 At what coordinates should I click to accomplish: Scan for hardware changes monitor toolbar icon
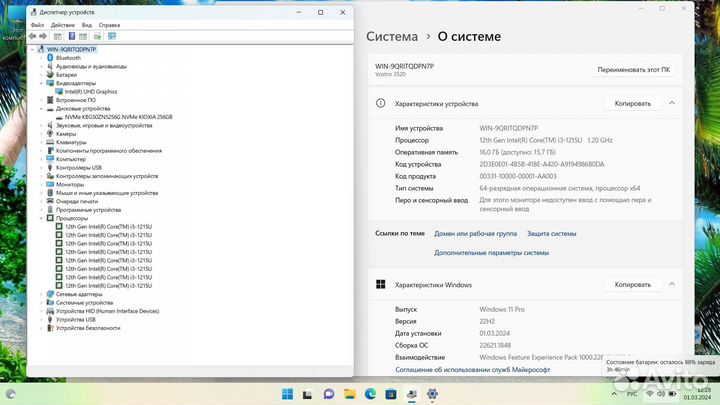112,36
